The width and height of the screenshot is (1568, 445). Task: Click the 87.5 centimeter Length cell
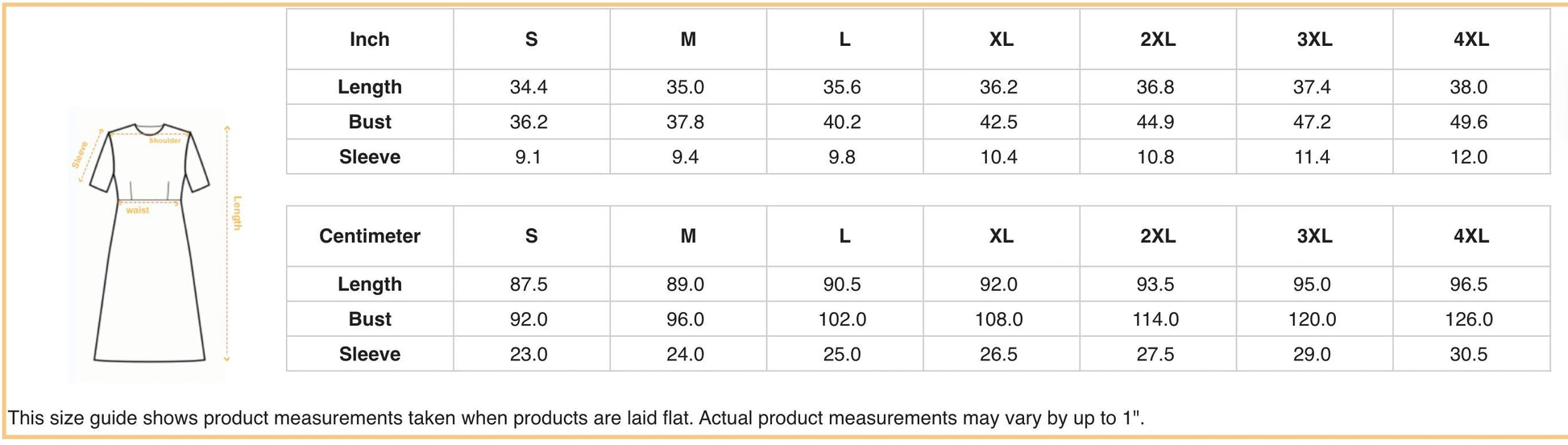point(529,285)
